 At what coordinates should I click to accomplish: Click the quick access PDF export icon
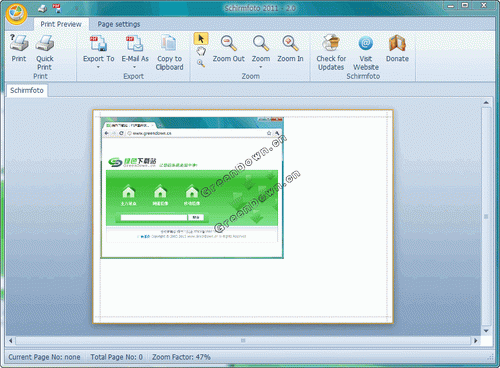tap(57, 8)
